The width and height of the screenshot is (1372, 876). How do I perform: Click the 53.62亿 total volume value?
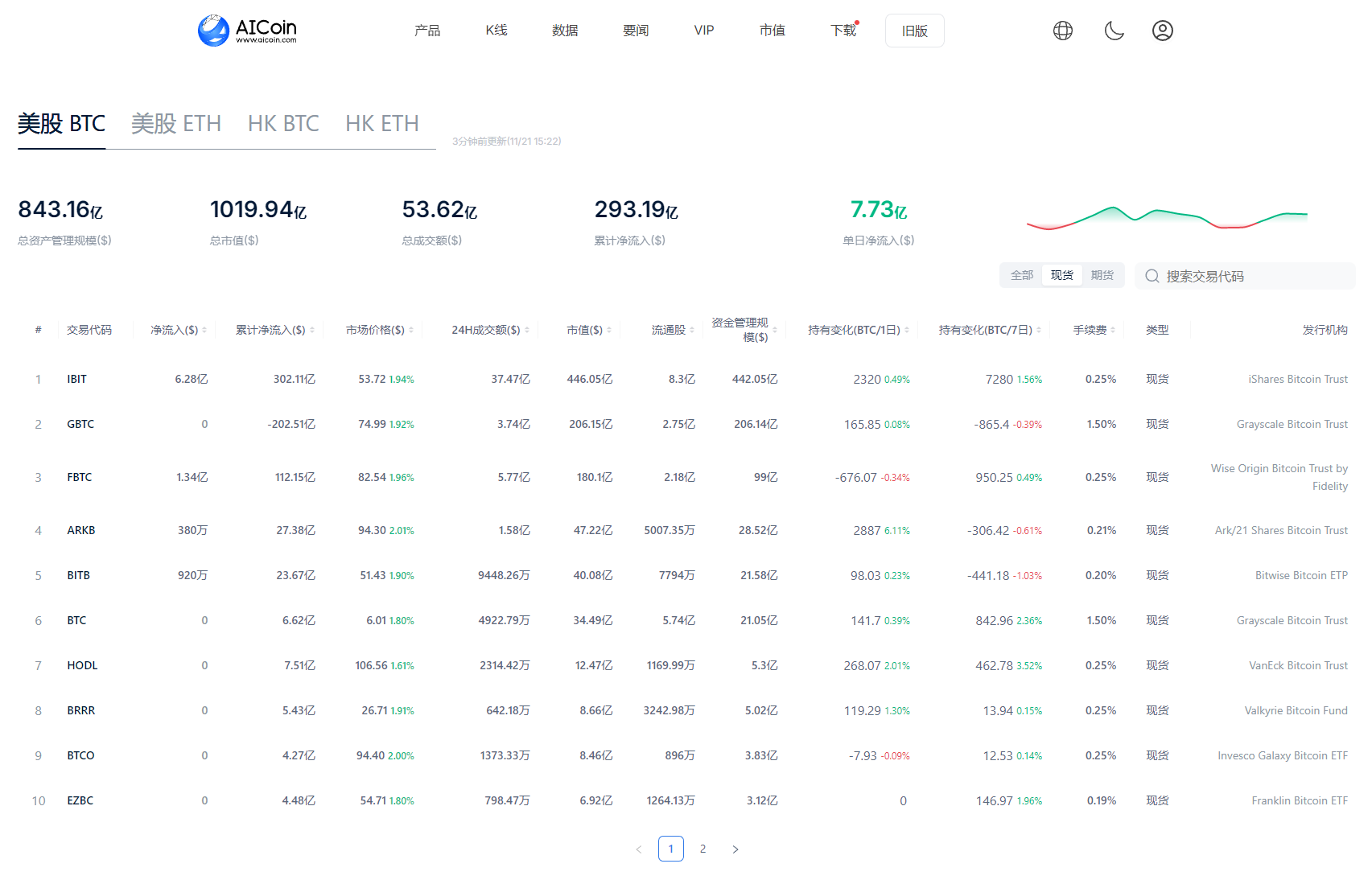440,210
